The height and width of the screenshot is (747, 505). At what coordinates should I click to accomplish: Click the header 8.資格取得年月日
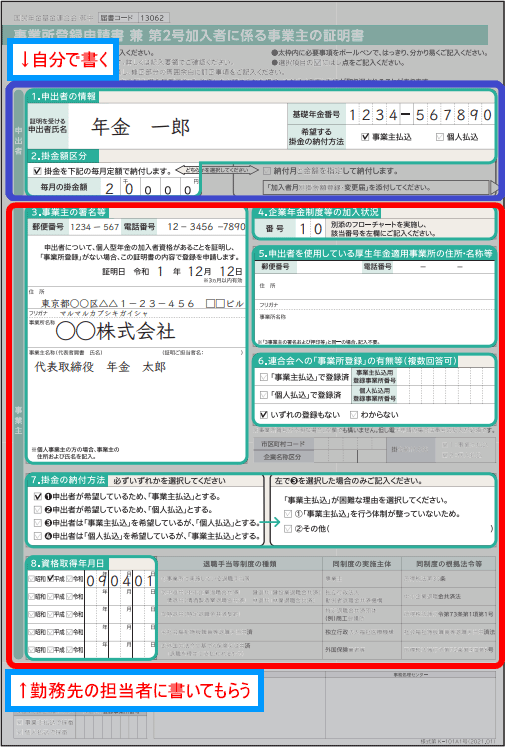pyautogui.click(x=67, y=563)
